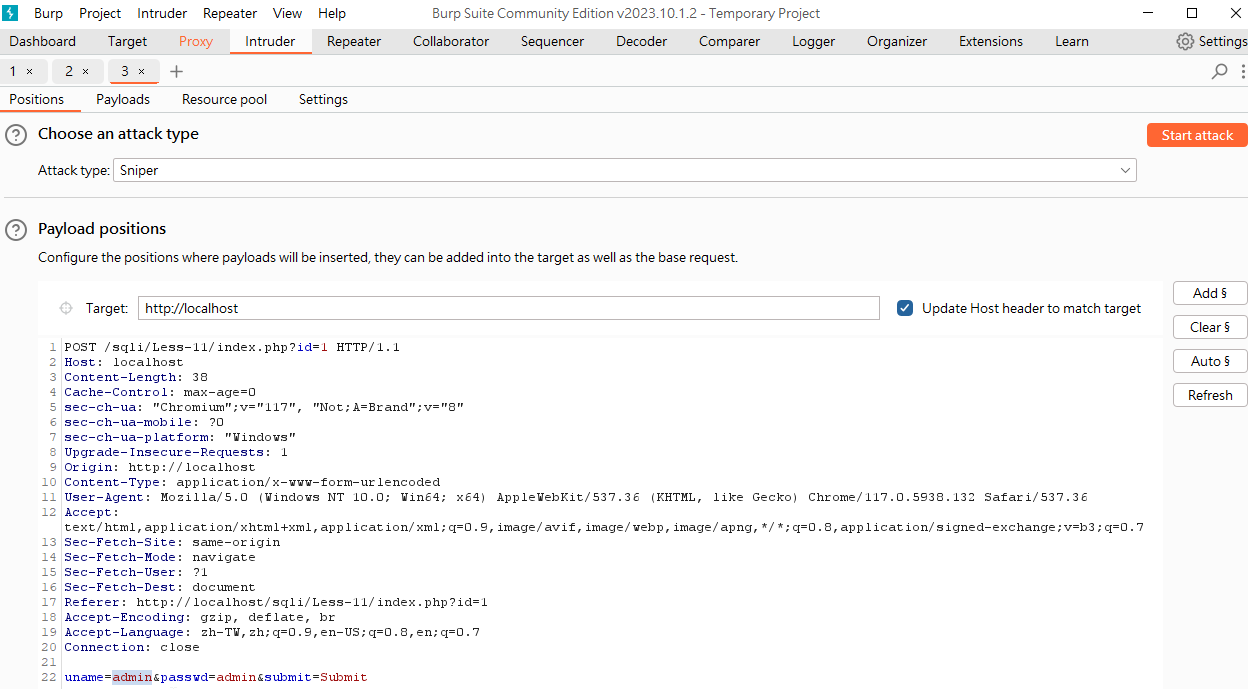Click the Start attack button
Screen dimensions: 1248x689
pos(1197,135)
